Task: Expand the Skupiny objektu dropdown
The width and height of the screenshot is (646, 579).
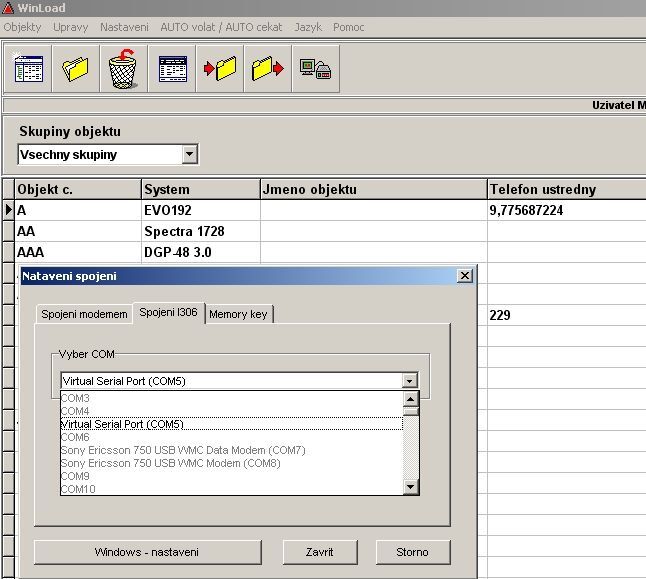Action: (190, 155)
